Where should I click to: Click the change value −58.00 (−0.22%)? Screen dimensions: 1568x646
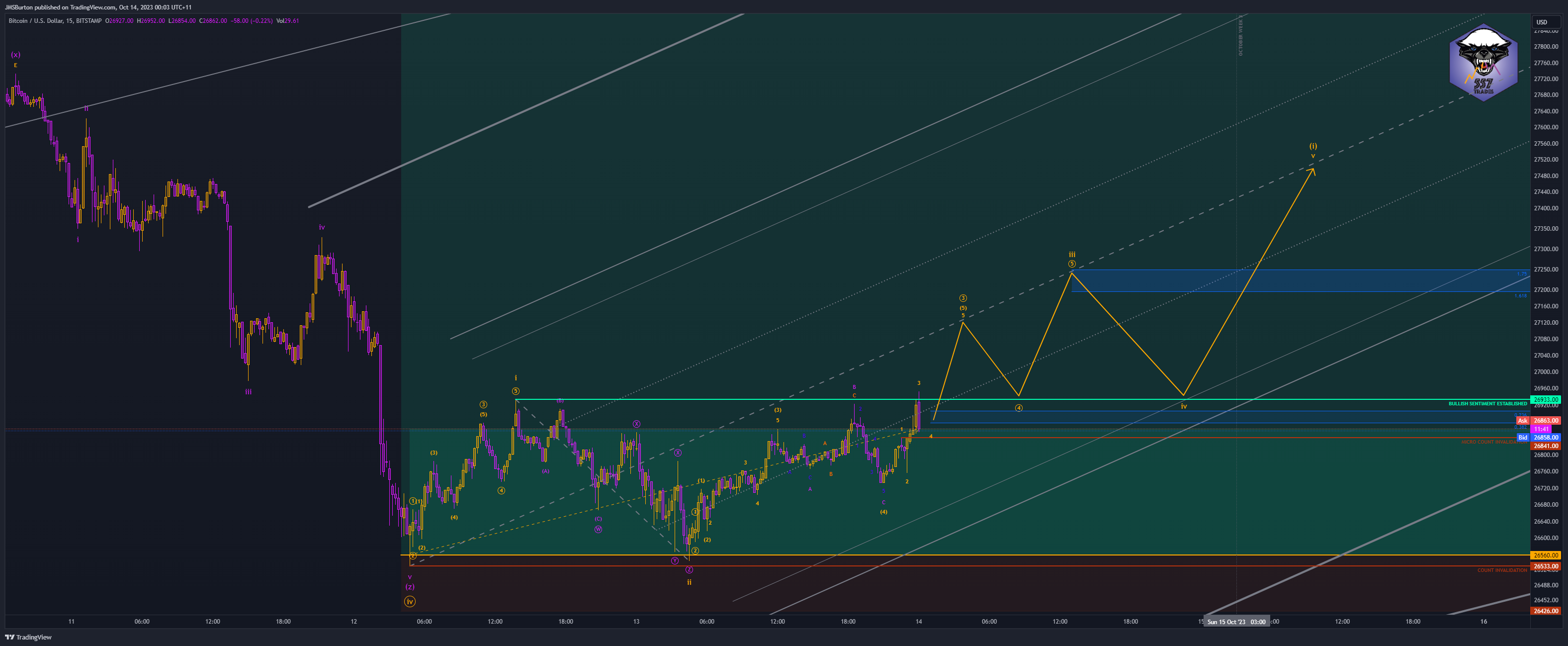tap(252, 21)
